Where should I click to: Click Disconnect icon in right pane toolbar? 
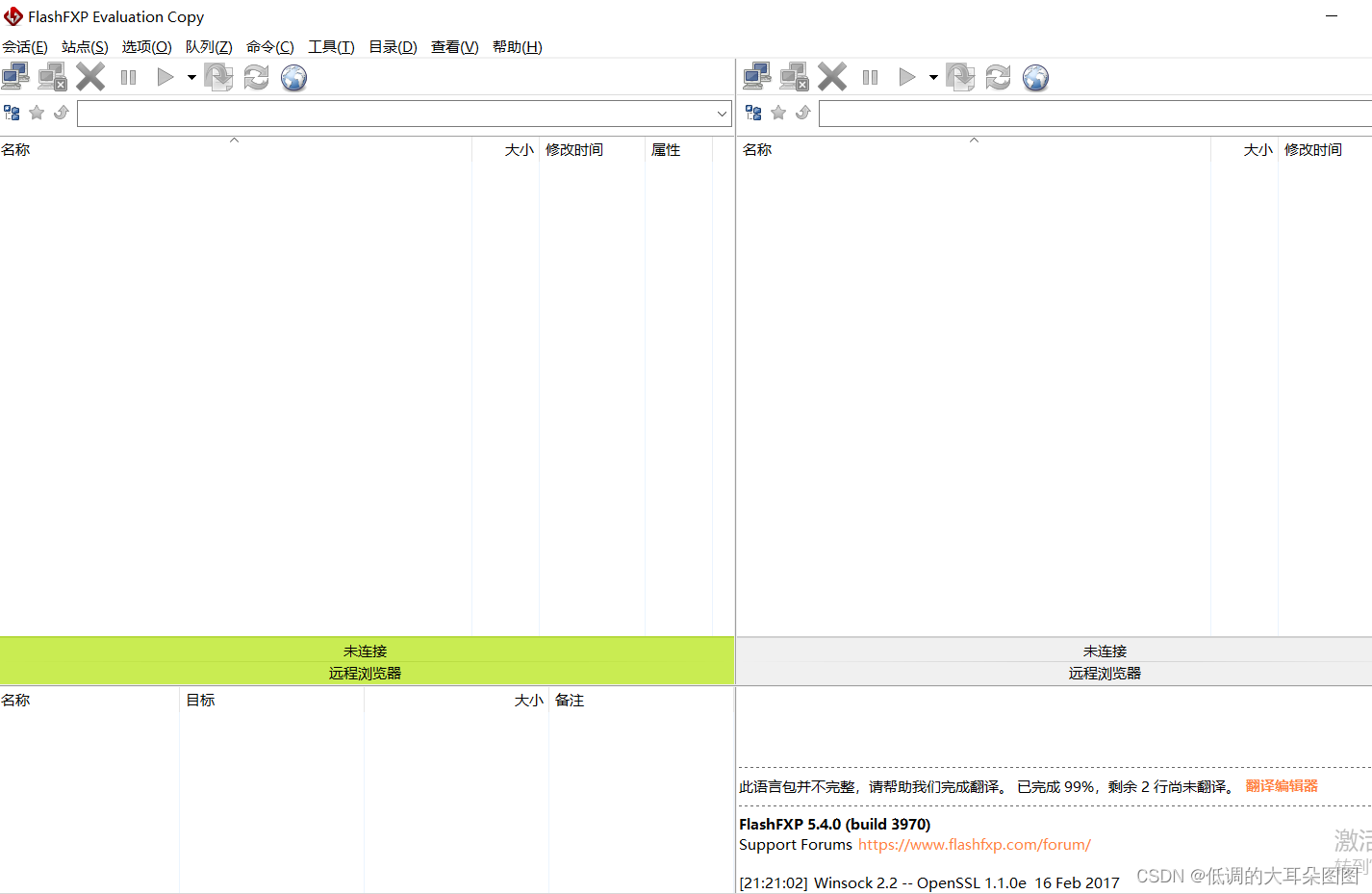pyautogui.click(x=795, y=77)
